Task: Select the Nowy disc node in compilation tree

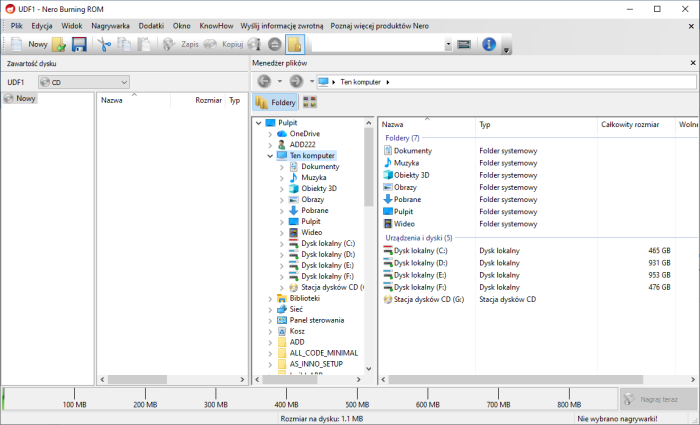Action: pos(21,98)
